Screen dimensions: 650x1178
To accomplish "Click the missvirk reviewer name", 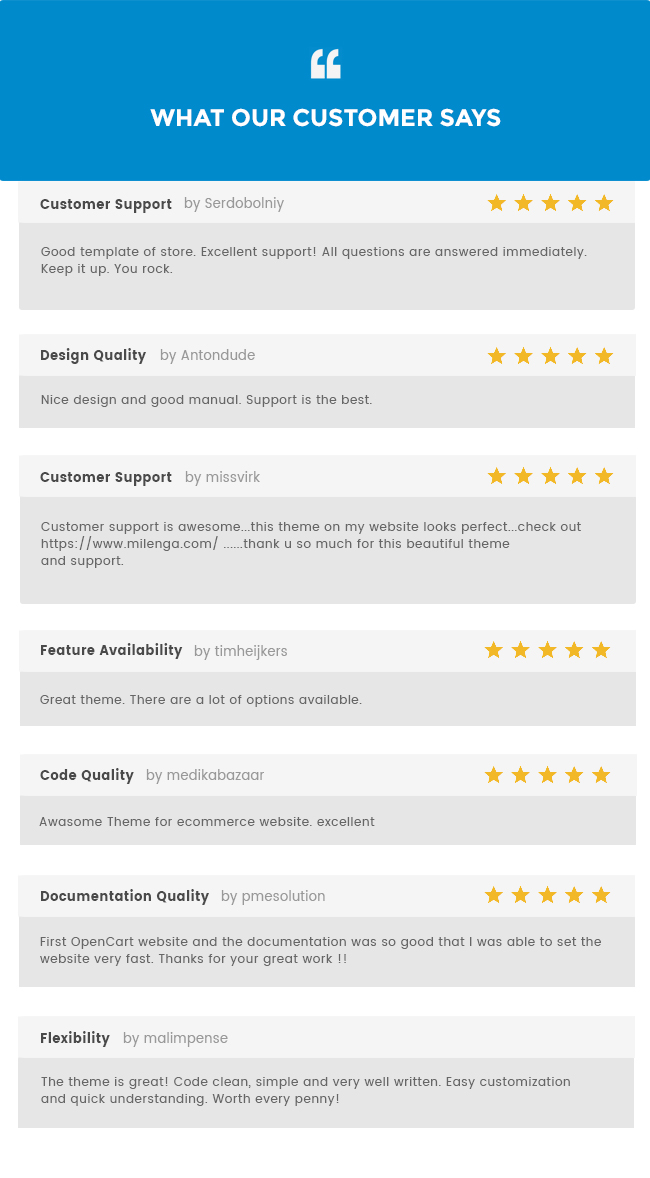I will pyautogui.click(x=232, y=478).
